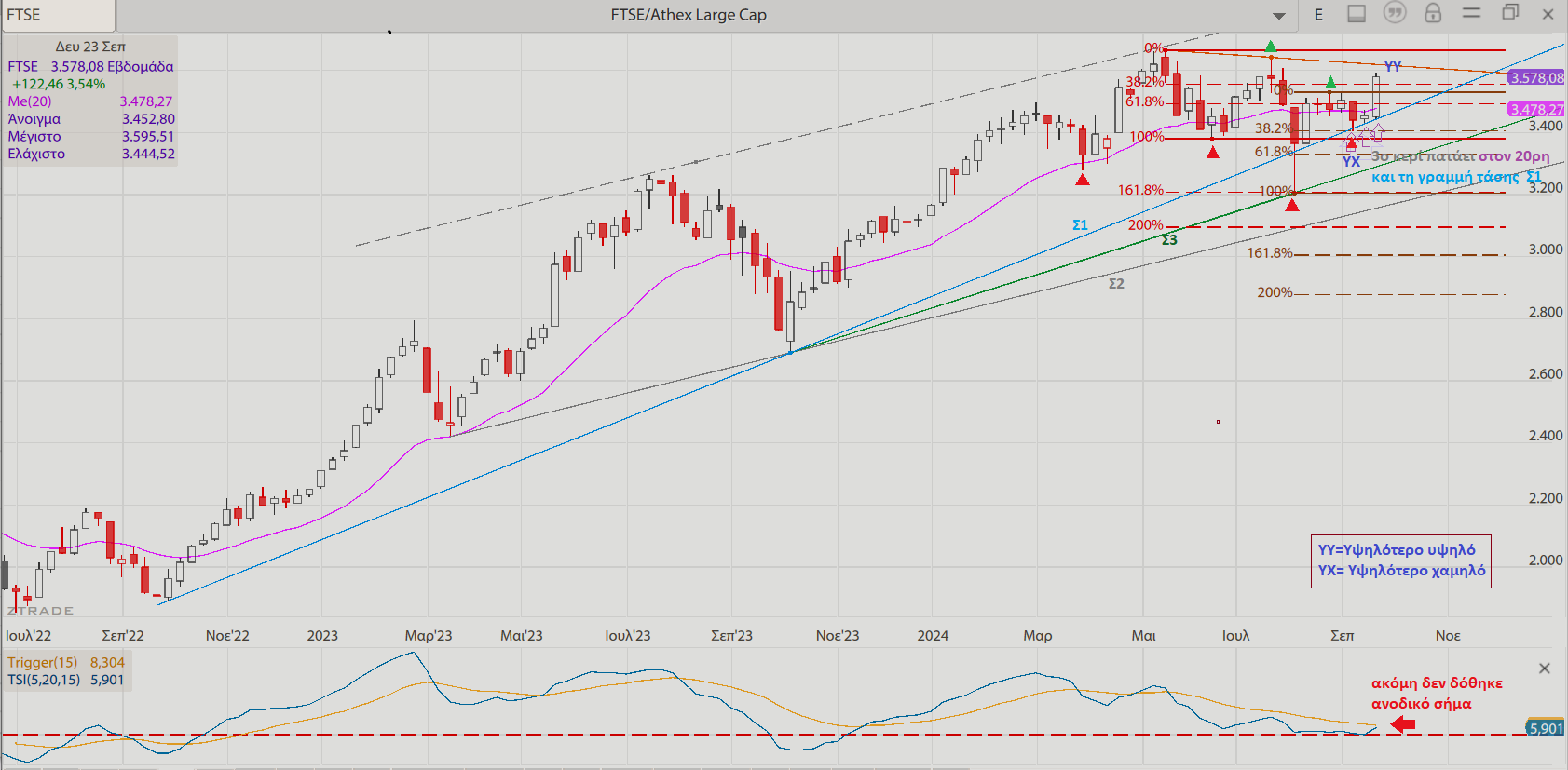
Task: Select the Σ3 trendline label
Action: [x=1169, y=240]
